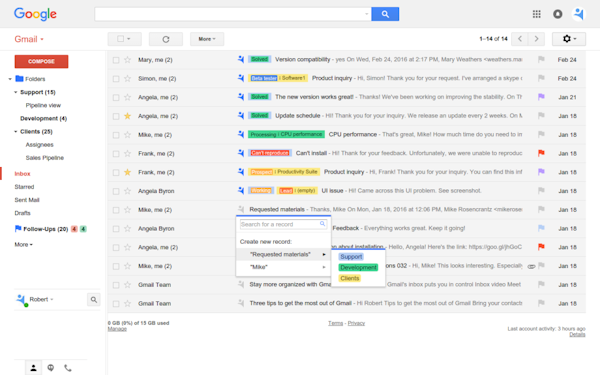The image size is (600, 375).
Task: Open the Gmail dropdown label
Action: [29, 39]
